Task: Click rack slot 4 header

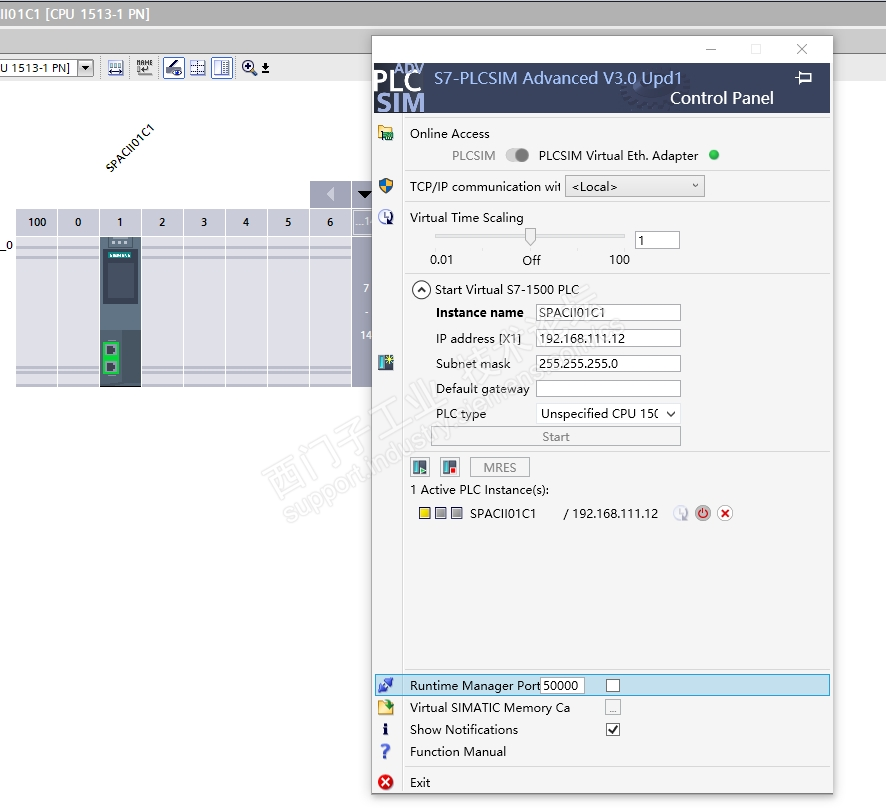Action: point(246,222)
